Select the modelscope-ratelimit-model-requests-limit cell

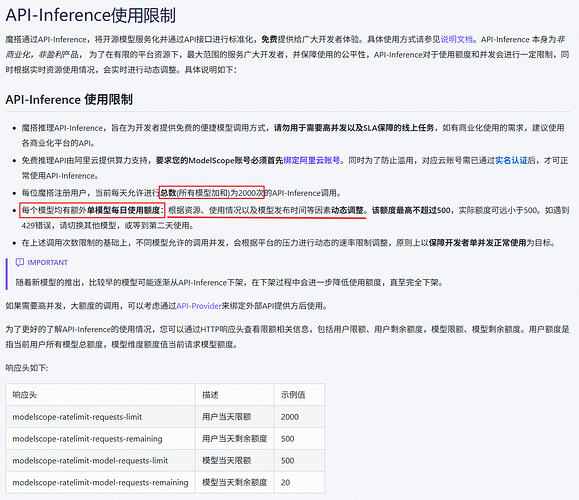(x=100, y=460)
